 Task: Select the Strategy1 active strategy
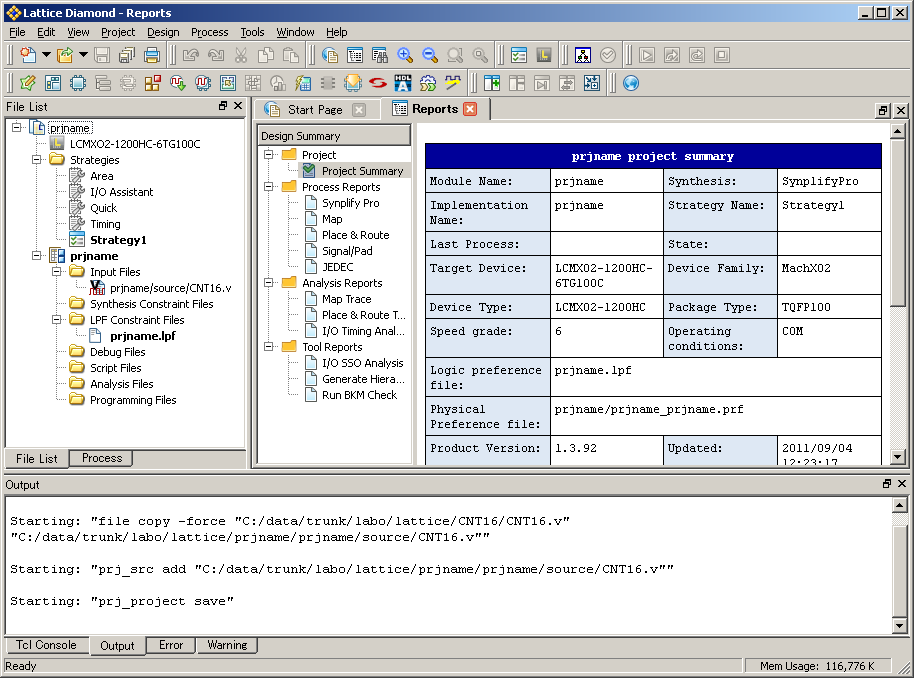coord(118,240)
